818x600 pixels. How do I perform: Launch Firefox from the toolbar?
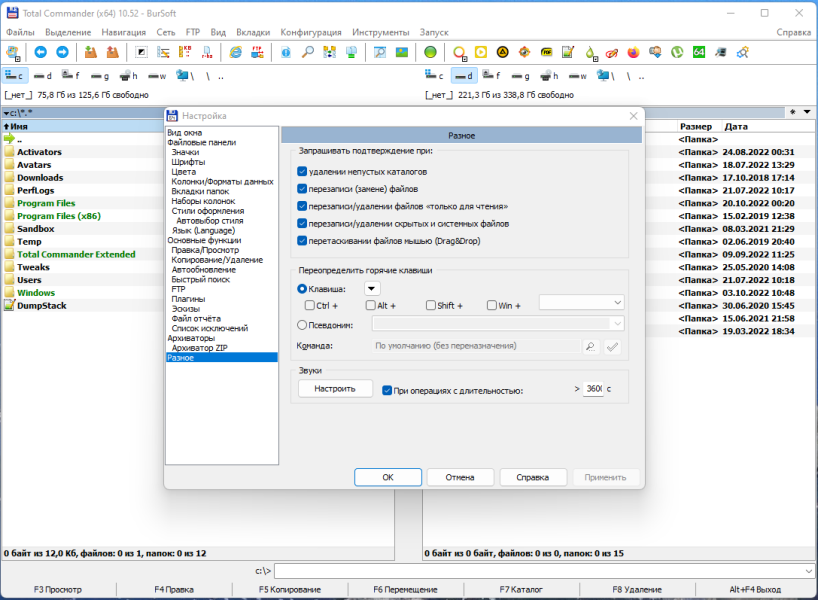tap(633, 52)
